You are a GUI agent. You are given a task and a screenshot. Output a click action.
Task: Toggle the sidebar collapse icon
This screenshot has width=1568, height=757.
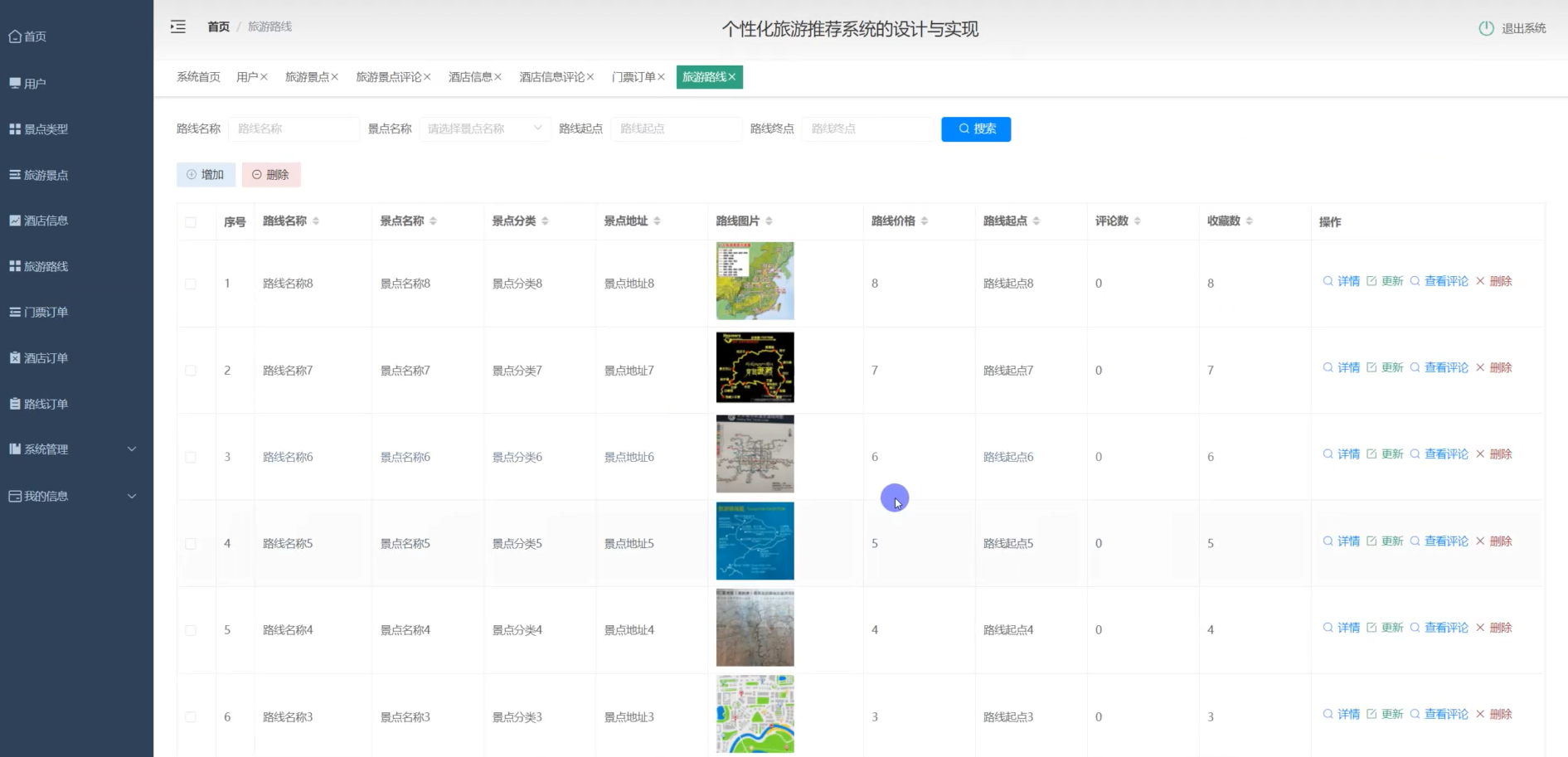point(178,27)
